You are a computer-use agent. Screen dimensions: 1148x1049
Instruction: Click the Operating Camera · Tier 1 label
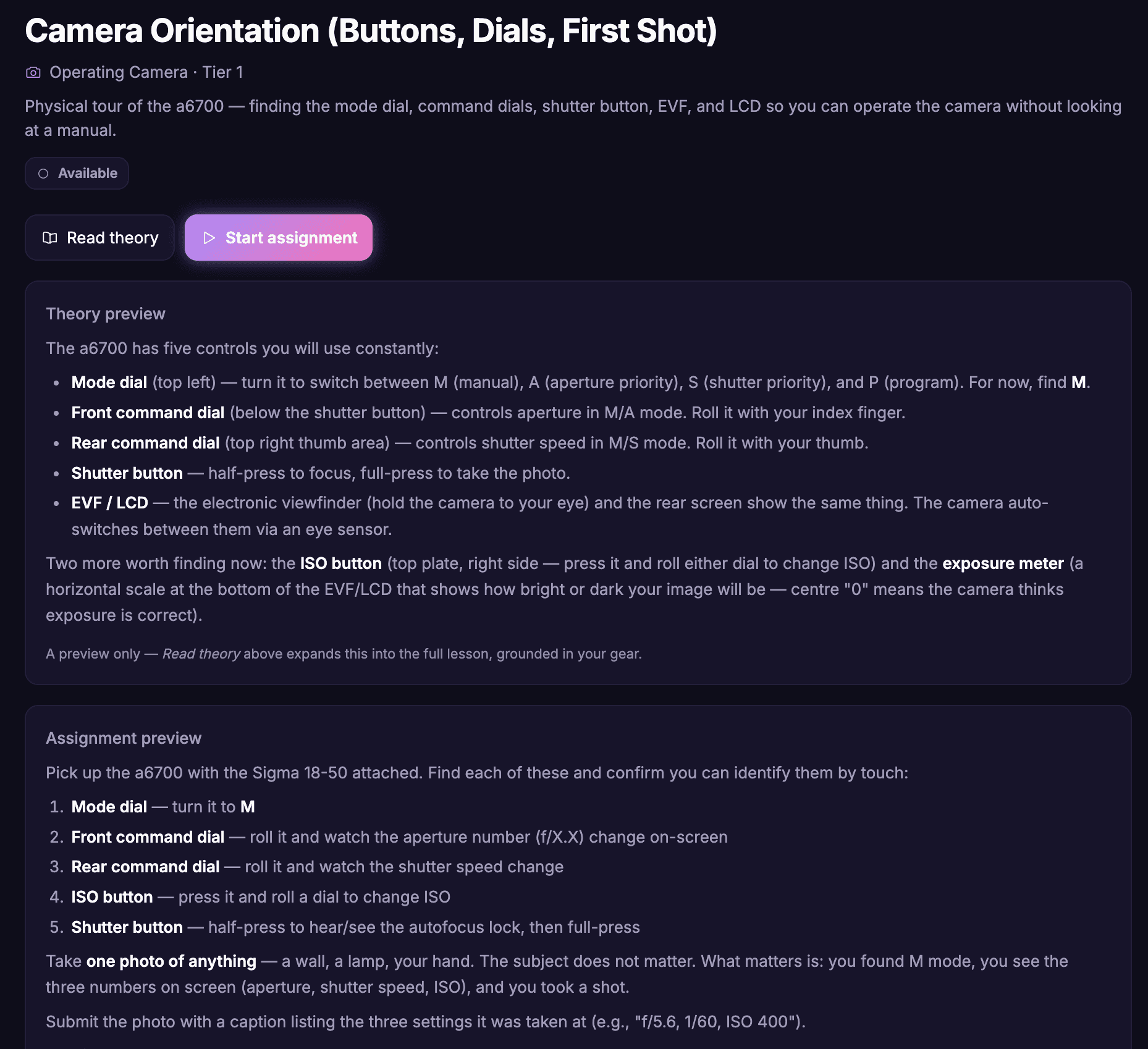click(146, 72)
